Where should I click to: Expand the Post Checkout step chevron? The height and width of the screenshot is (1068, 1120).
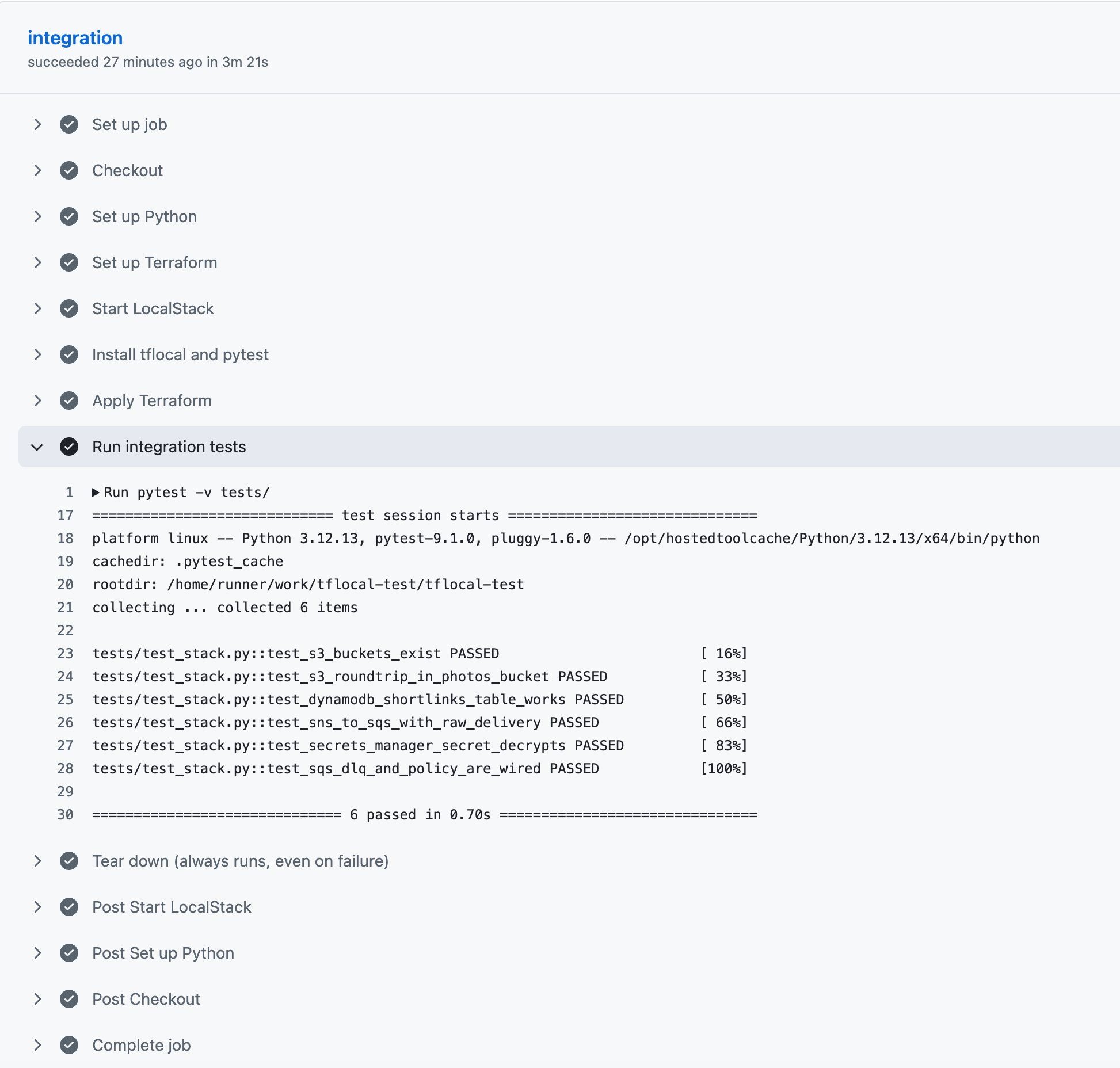[x=37, y=999]
